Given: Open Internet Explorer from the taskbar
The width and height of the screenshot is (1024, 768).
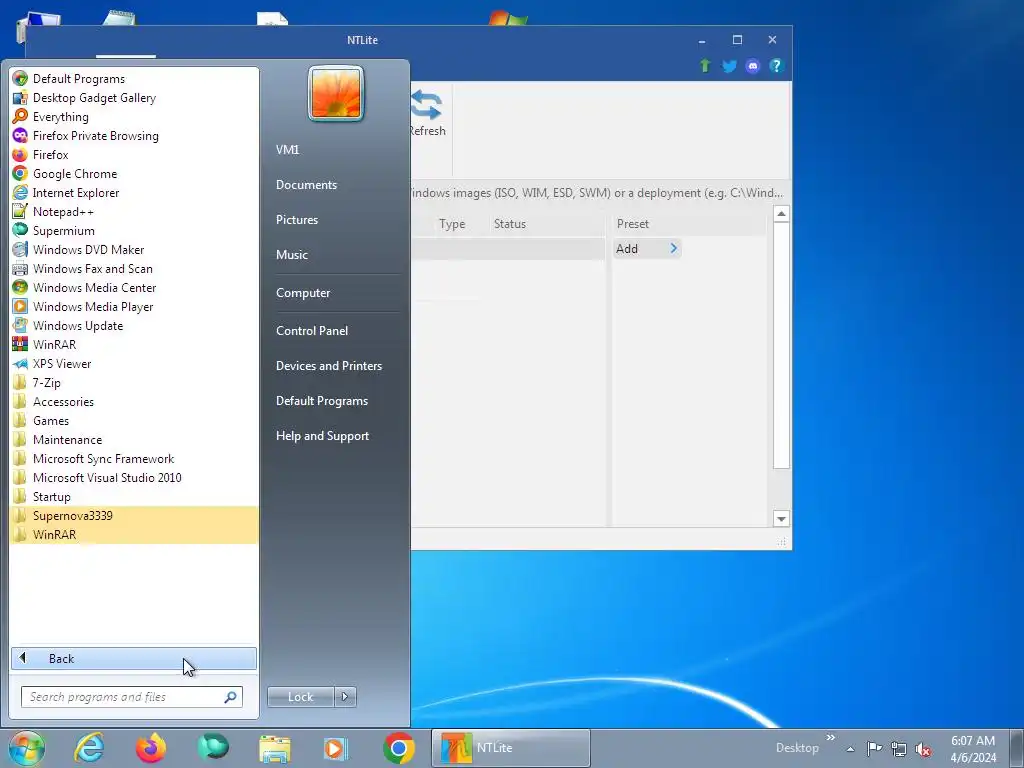Looking at the screenshot, I should tap(89, 748).
